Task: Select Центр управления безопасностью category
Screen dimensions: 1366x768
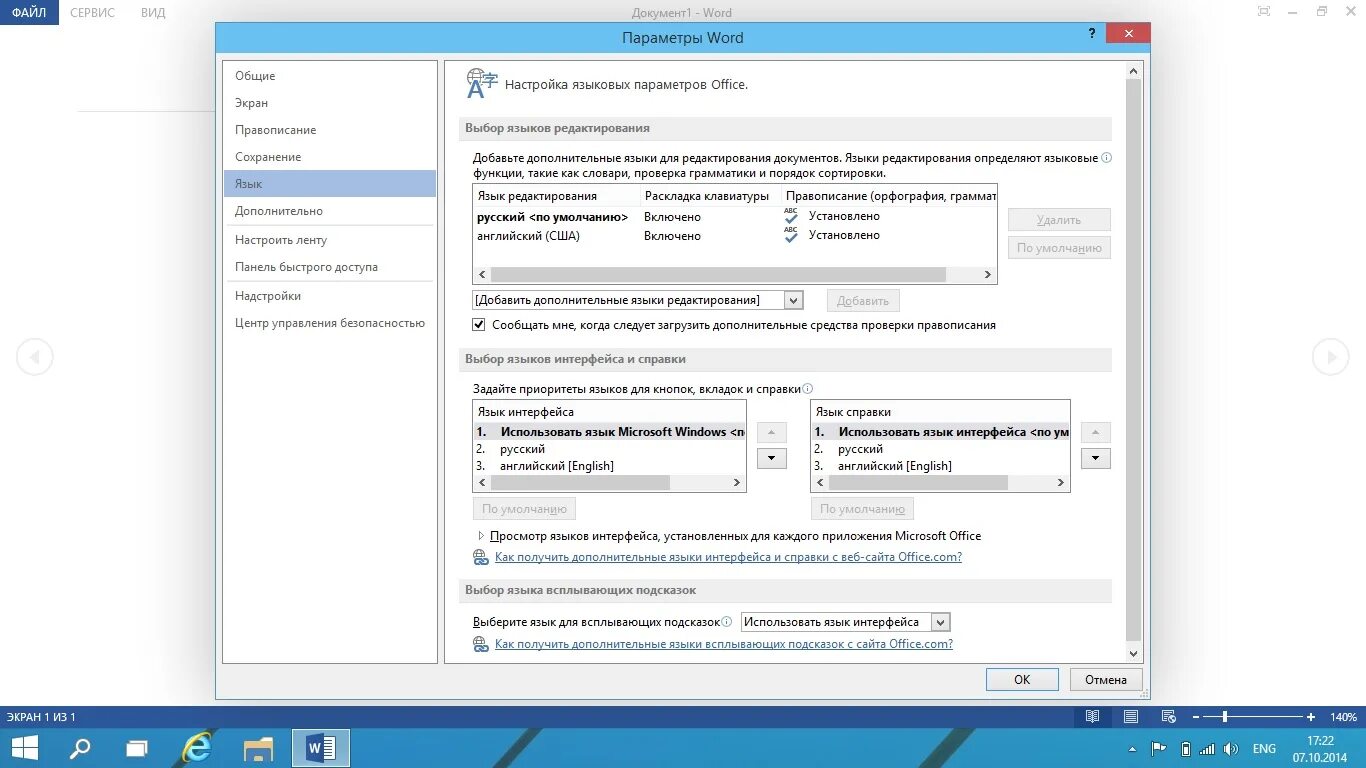Action: click(x=330, y=323)
